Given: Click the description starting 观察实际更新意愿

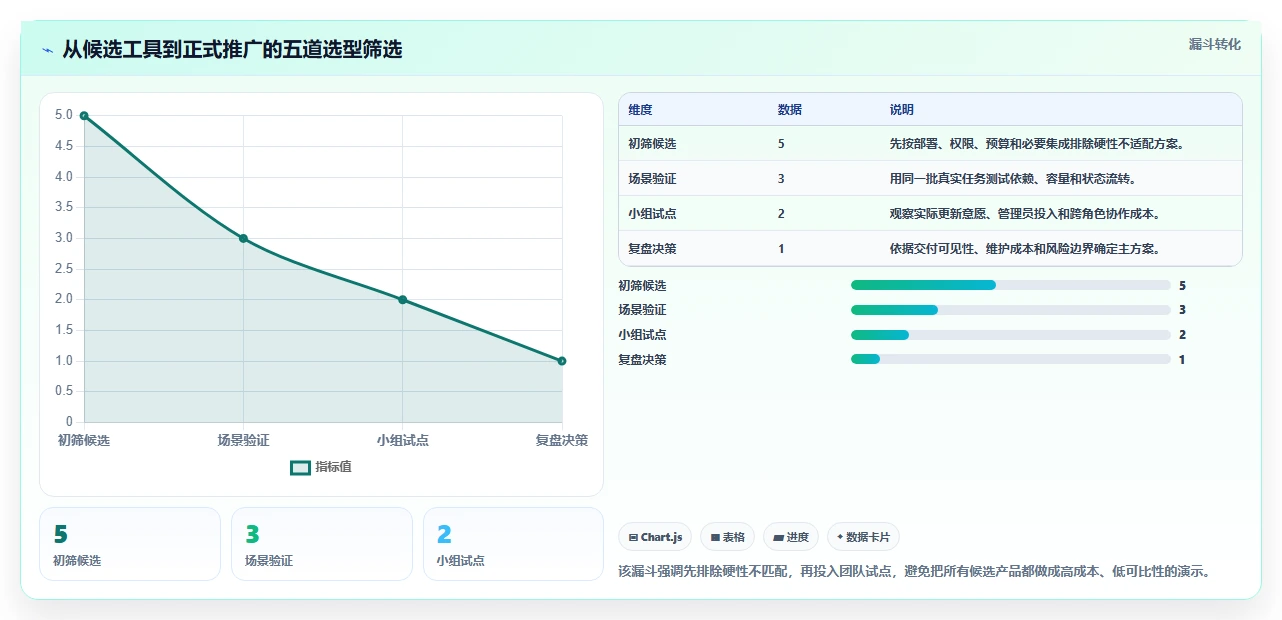Looking at the screenshot, I should (x=1024, y=214).
